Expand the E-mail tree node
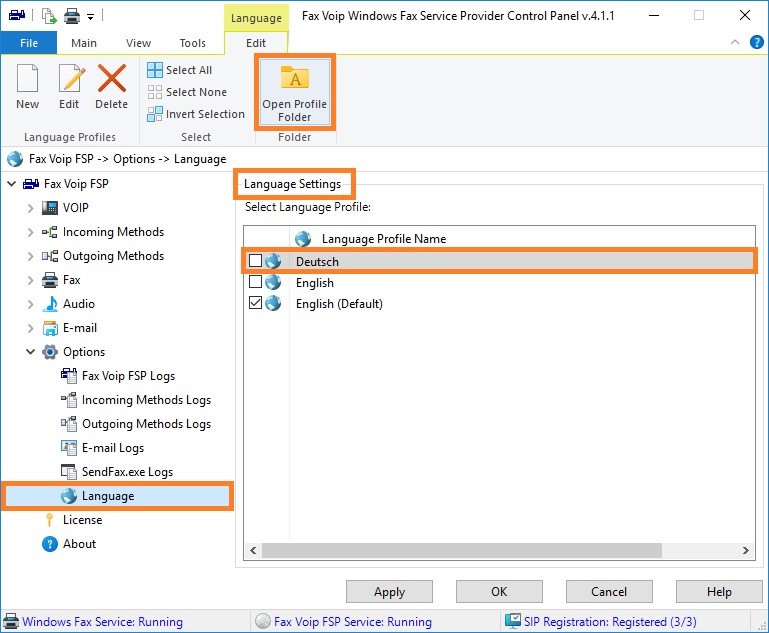 pyautogui.click(x=30, y=328)
